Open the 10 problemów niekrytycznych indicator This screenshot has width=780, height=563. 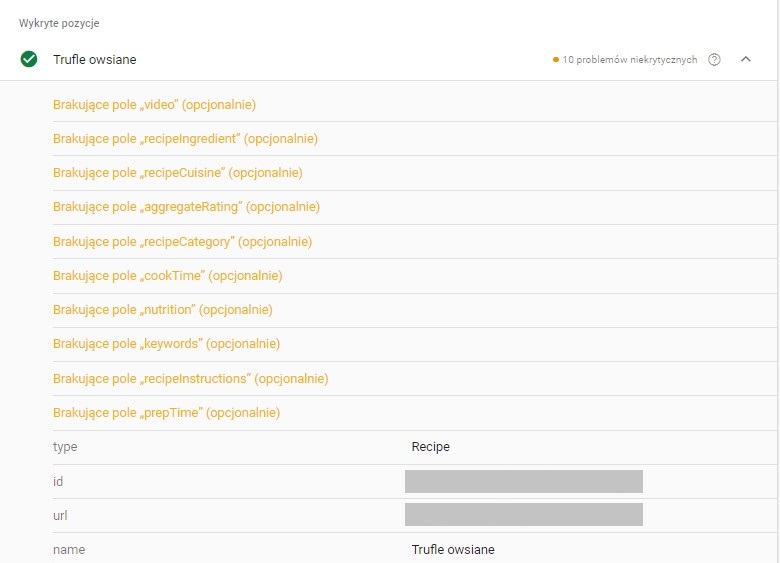tap(625, 60)
